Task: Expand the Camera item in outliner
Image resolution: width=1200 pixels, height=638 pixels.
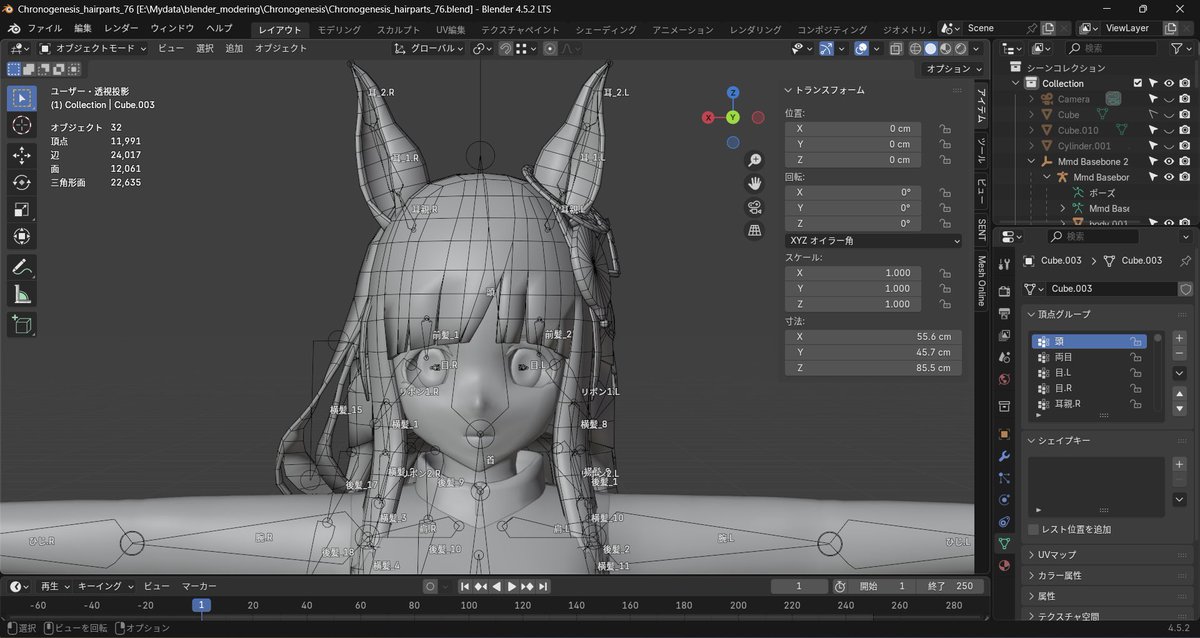Action: point(1032,99)
